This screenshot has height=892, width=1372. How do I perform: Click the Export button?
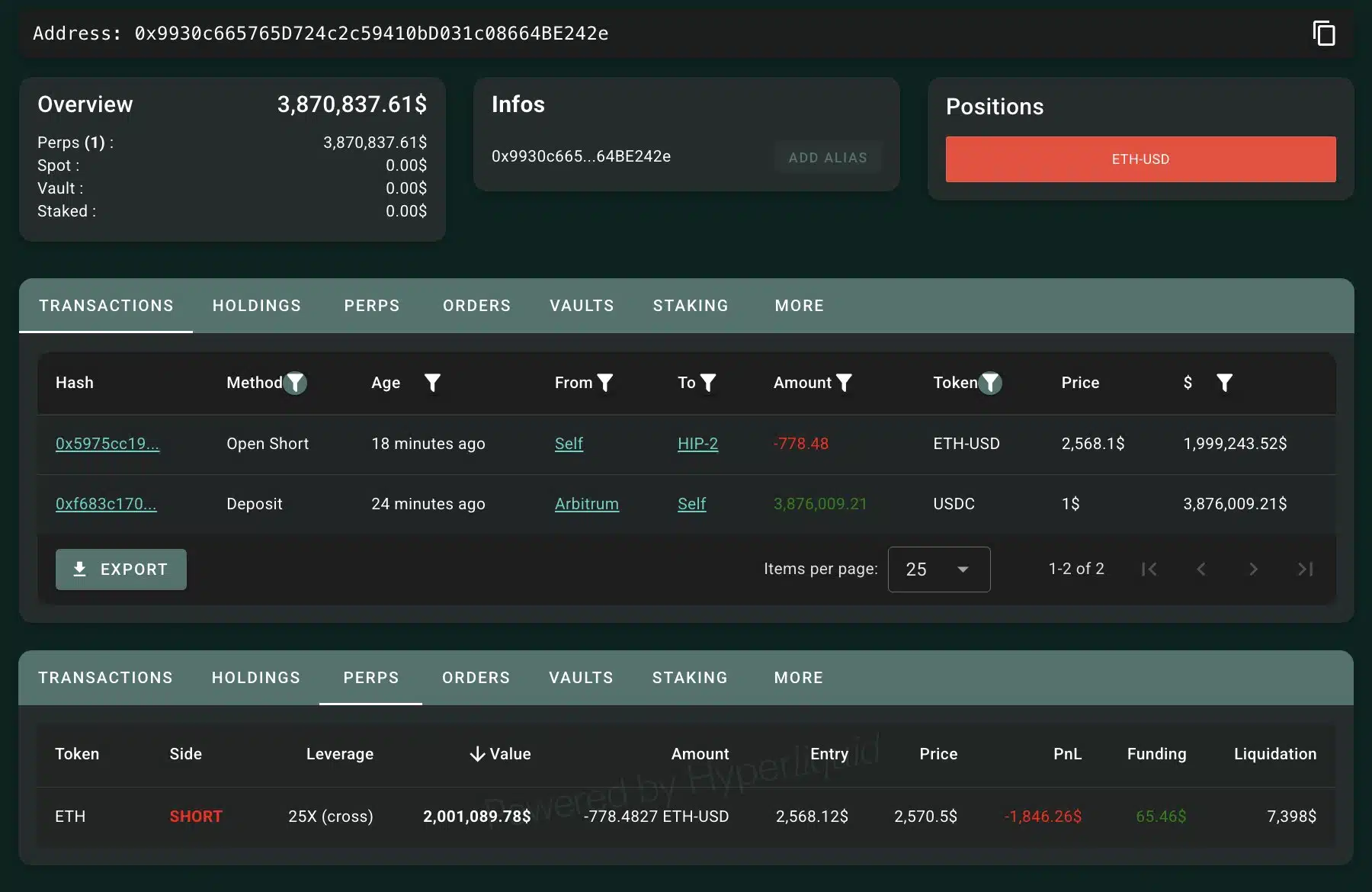121,570
